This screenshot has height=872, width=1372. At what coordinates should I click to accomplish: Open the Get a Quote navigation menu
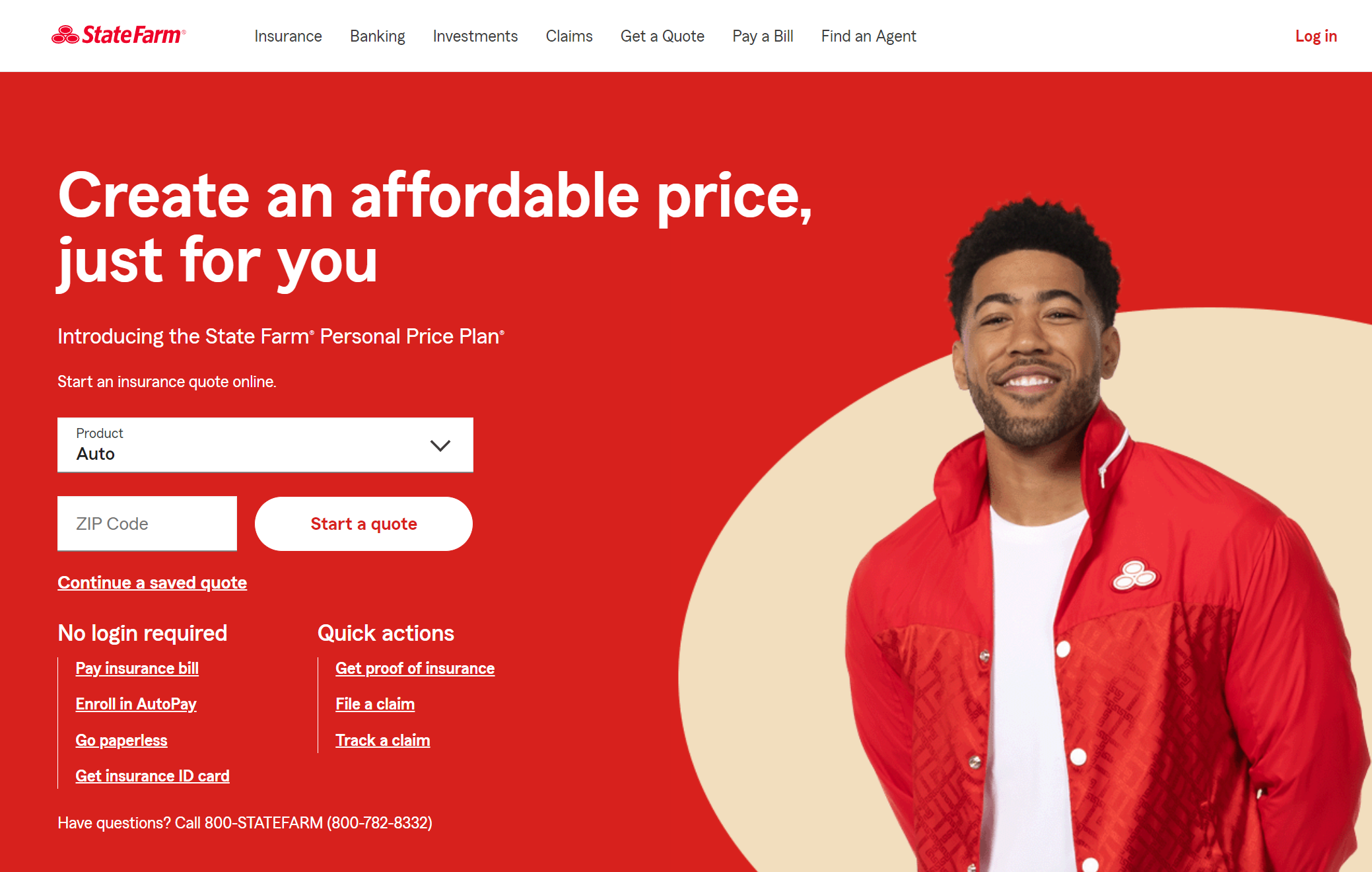[662, 36]
